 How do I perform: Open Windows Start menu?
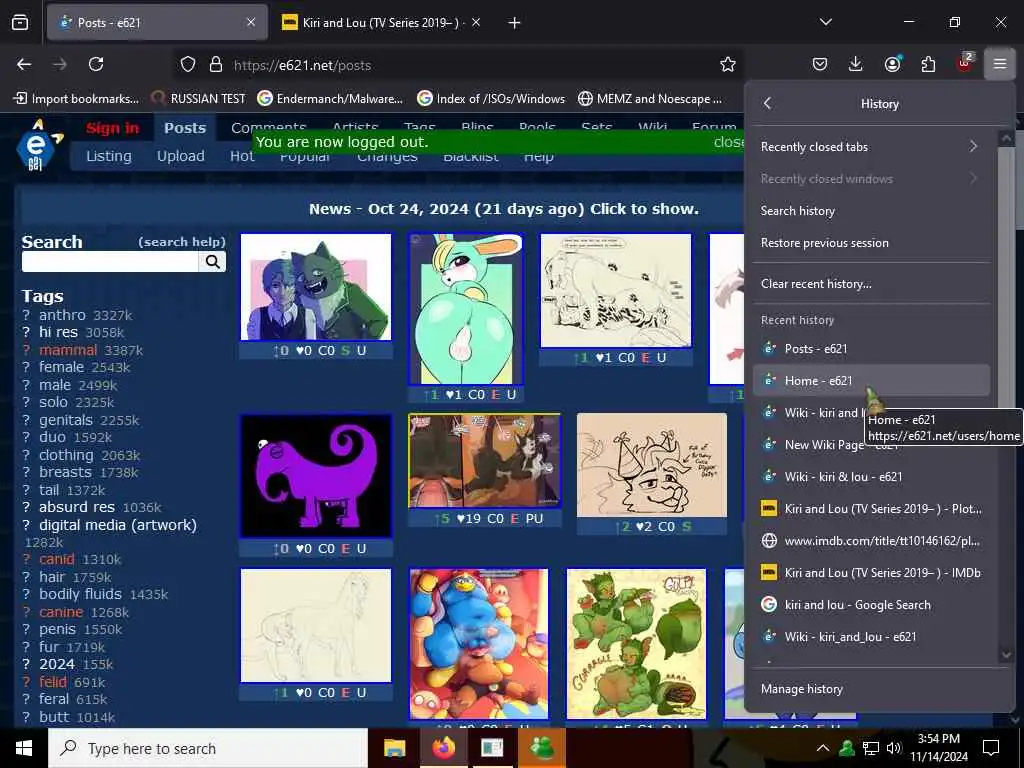pyautogui.click(x=24, y=748)
